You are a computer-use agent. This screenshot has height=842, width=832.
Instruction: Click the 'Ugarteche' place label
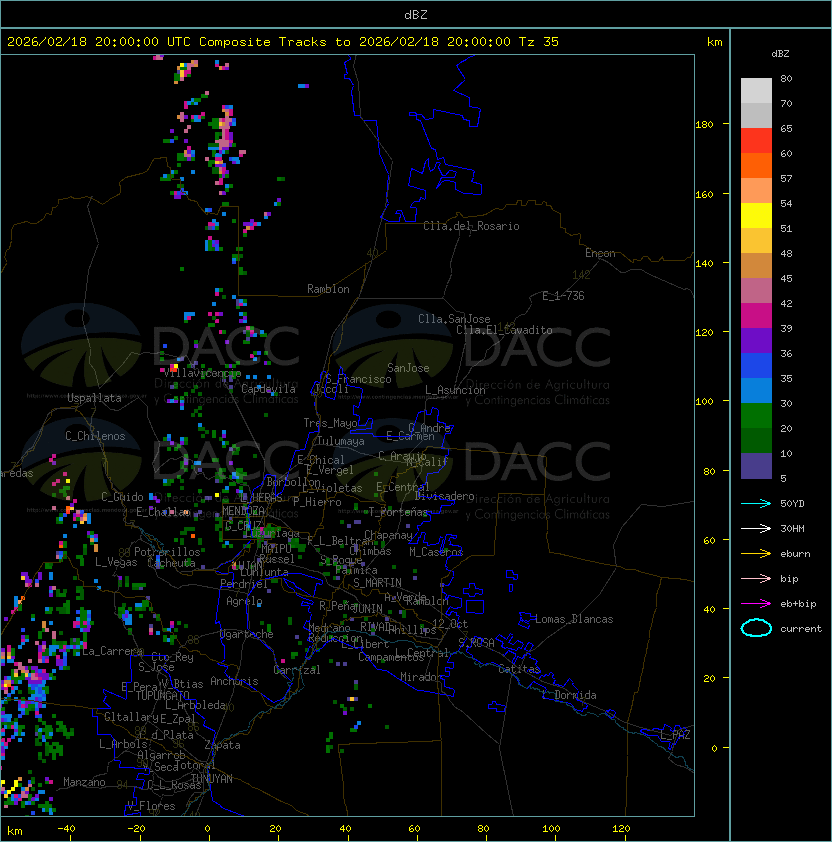pos(247,635)
